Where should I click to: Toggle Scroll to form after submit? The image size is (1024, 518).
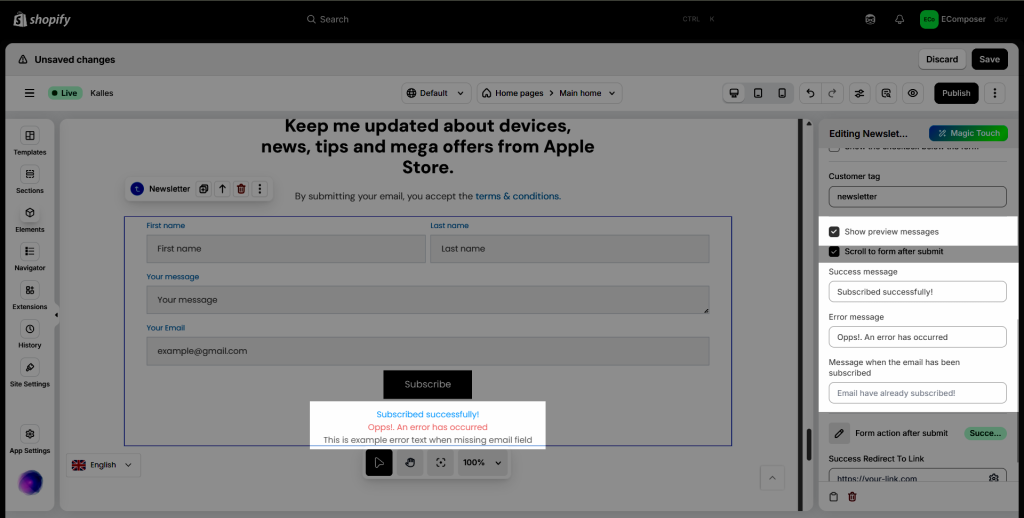coord(834,252)
